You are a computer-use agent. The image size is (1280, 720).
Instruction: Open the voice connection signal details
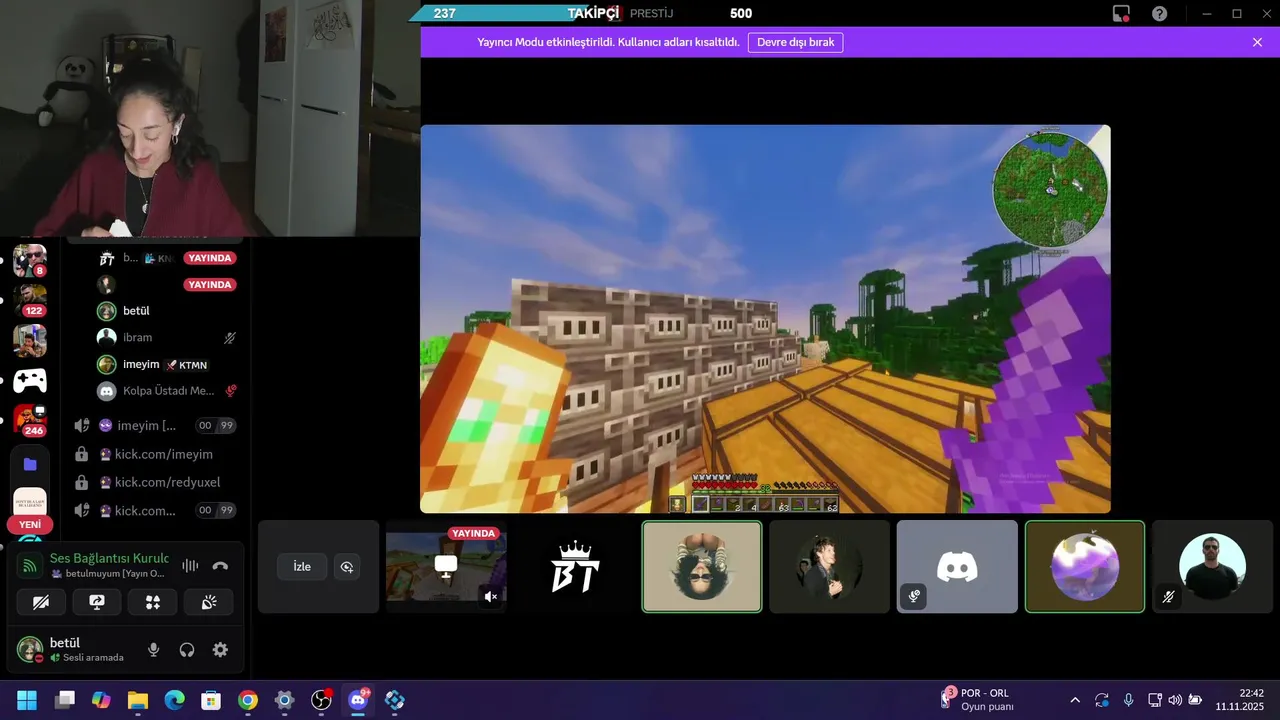(30, 566)
